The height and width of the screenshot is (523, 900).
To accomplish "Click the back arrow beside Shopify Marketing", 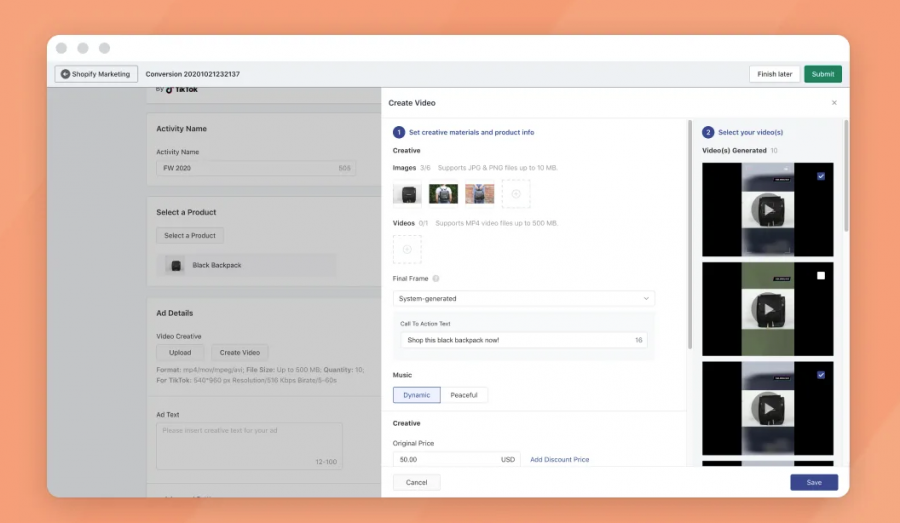I will tap(65, 74).
